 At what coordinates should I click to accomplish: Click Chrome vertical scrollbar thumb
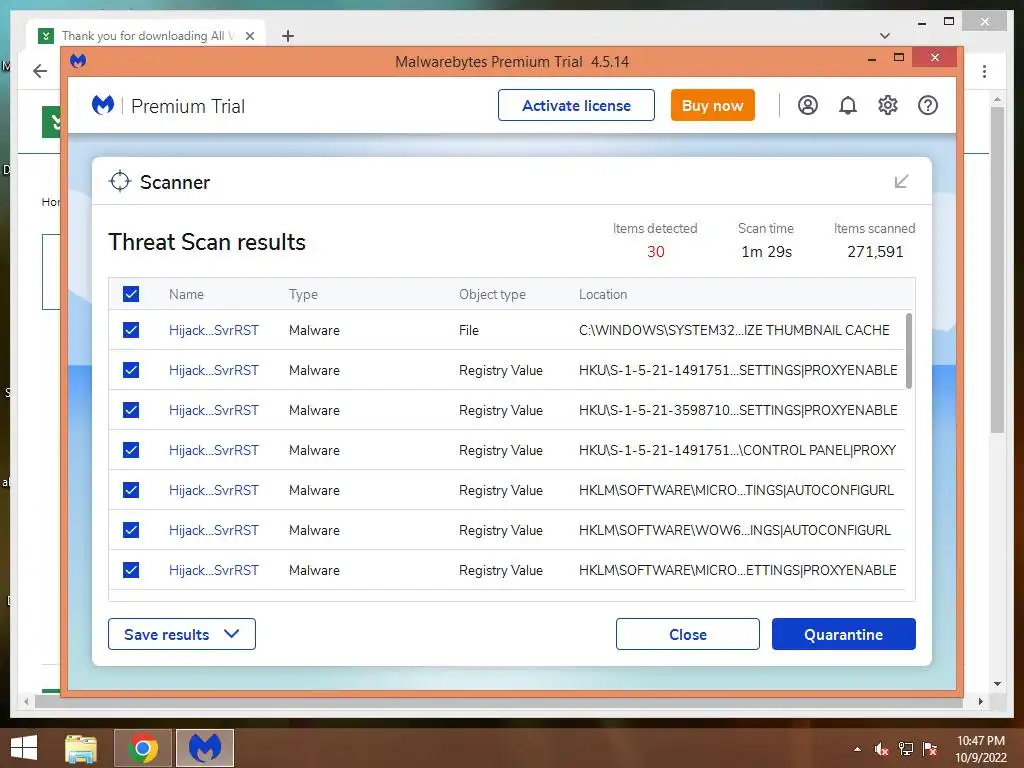tap(997, 270)
